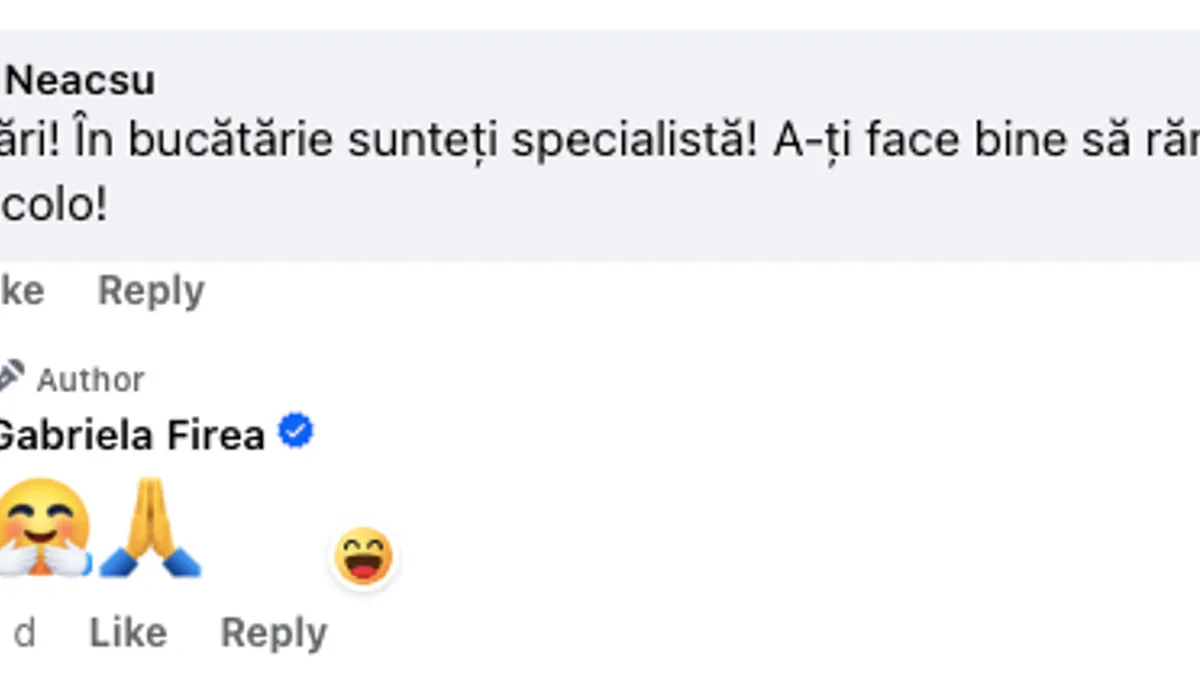
Task: Click the blue verified checkmark badge
Action: click(x=296, y=432)
